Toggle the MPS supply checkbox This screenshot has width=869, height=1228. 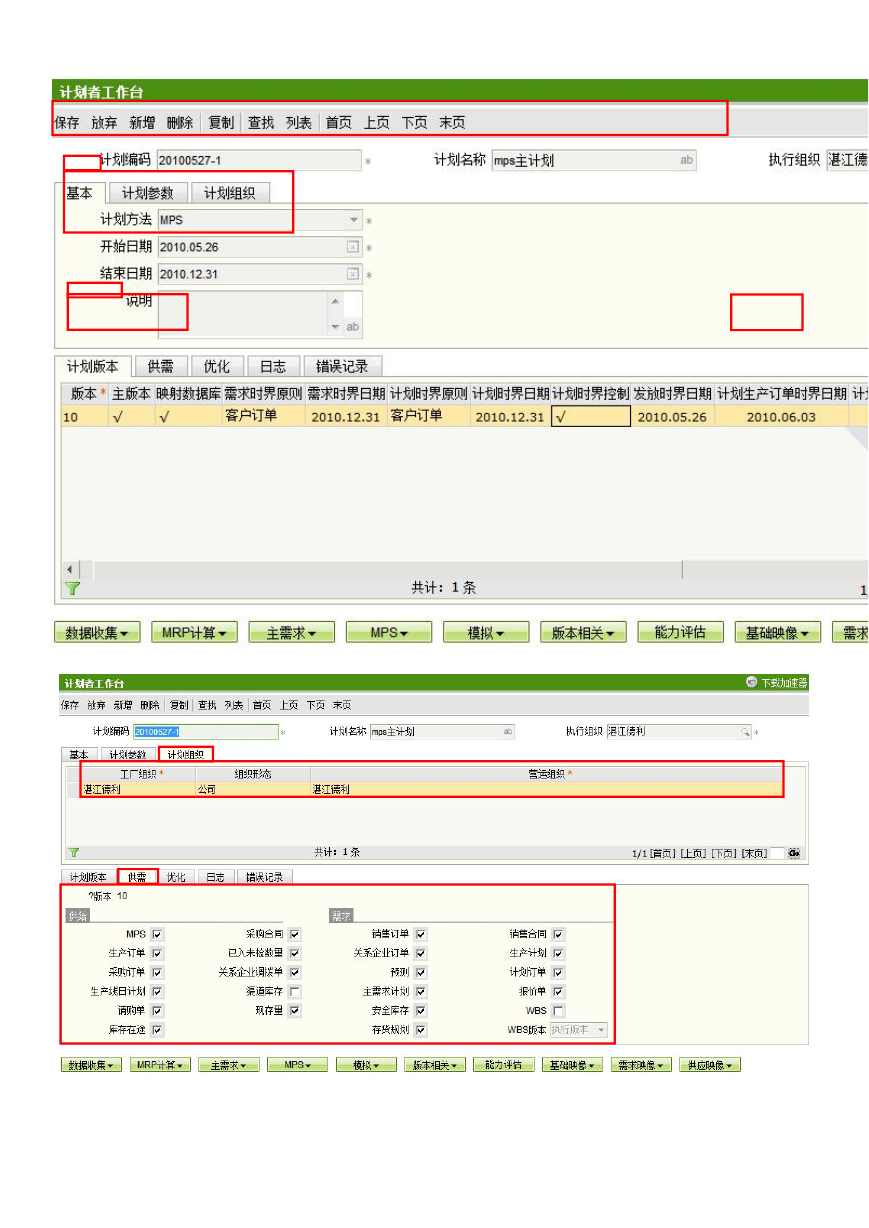157,934
